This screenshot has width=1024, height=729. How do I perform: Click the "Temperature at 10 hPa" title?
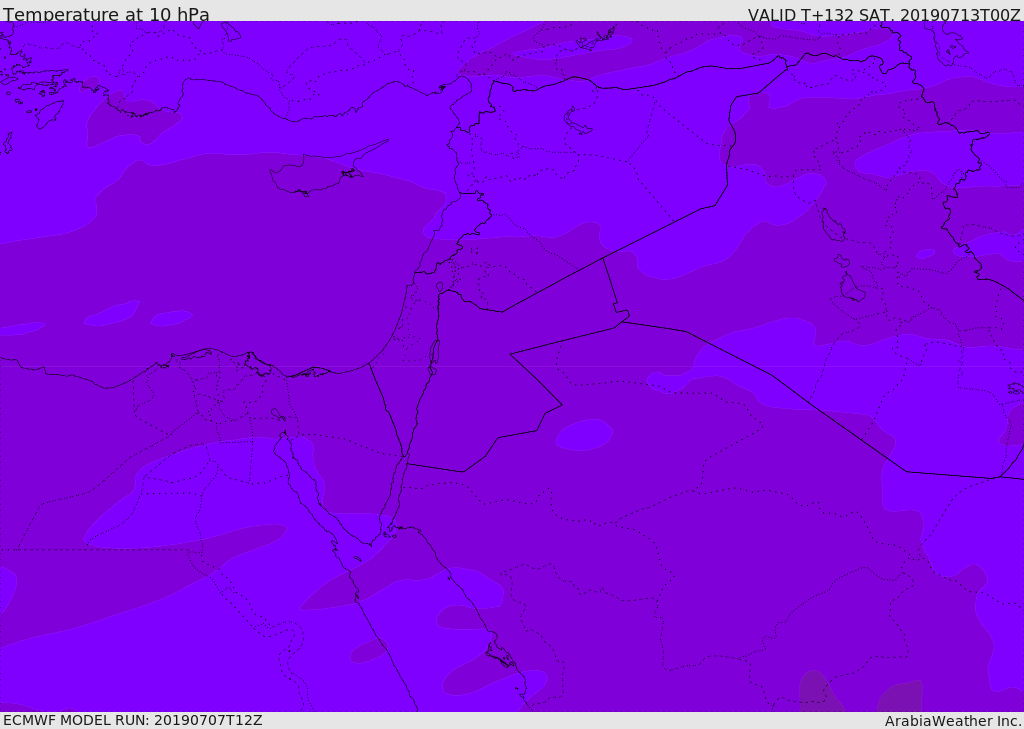[106, 15]
